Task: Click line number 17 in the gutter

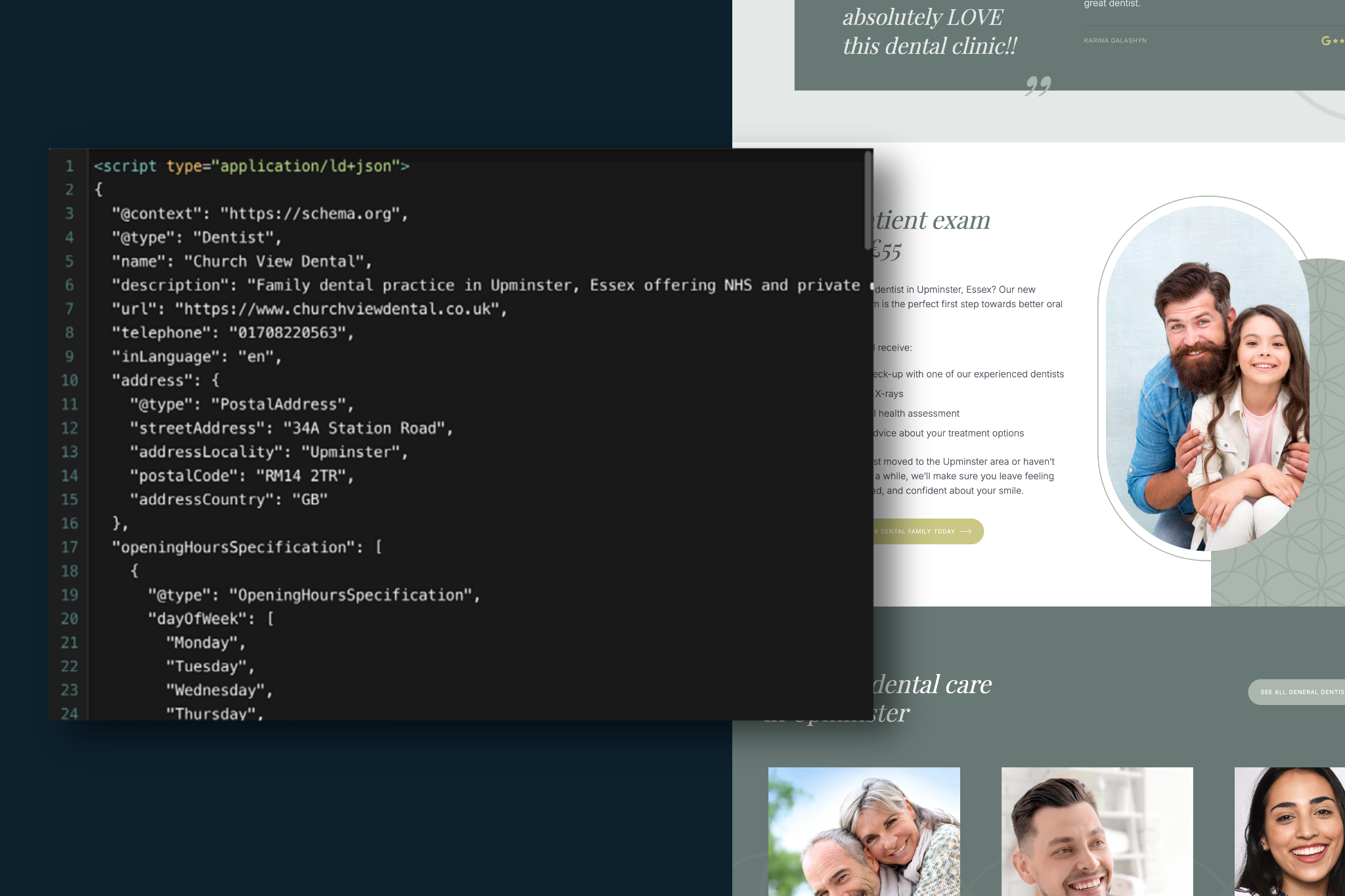Action: (70, 547)
